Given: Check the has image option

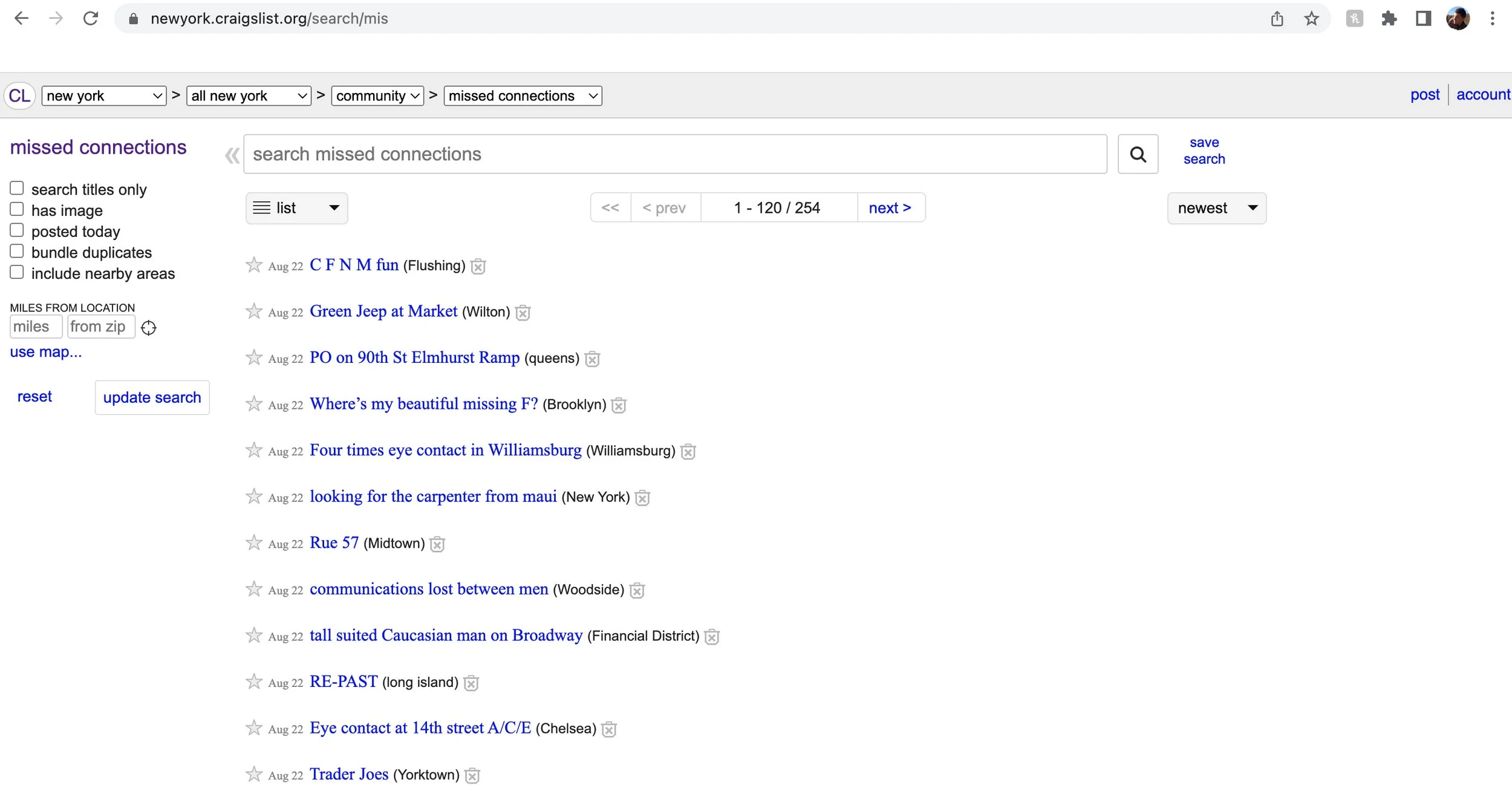Looking at the screenshot, I should 17,209.
